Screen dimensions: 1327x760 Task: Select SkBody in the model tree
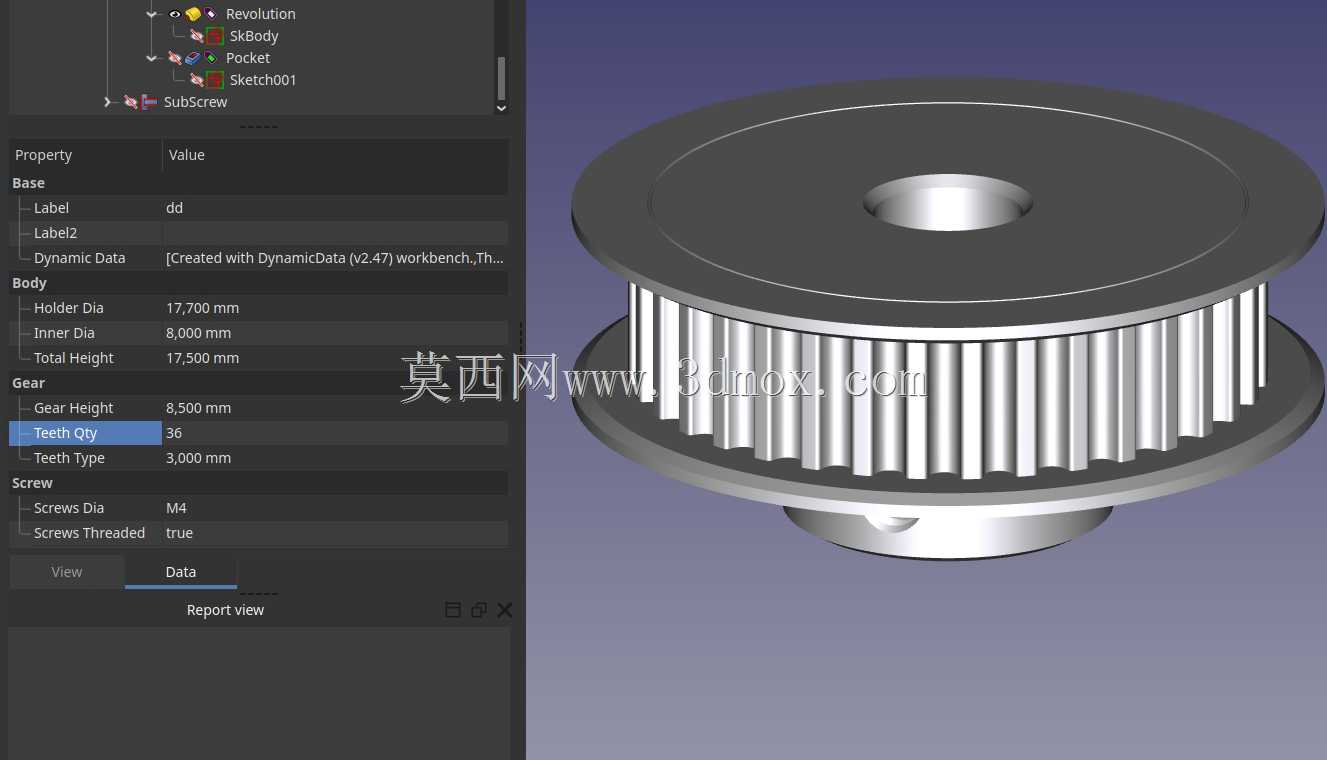point(254,36)
